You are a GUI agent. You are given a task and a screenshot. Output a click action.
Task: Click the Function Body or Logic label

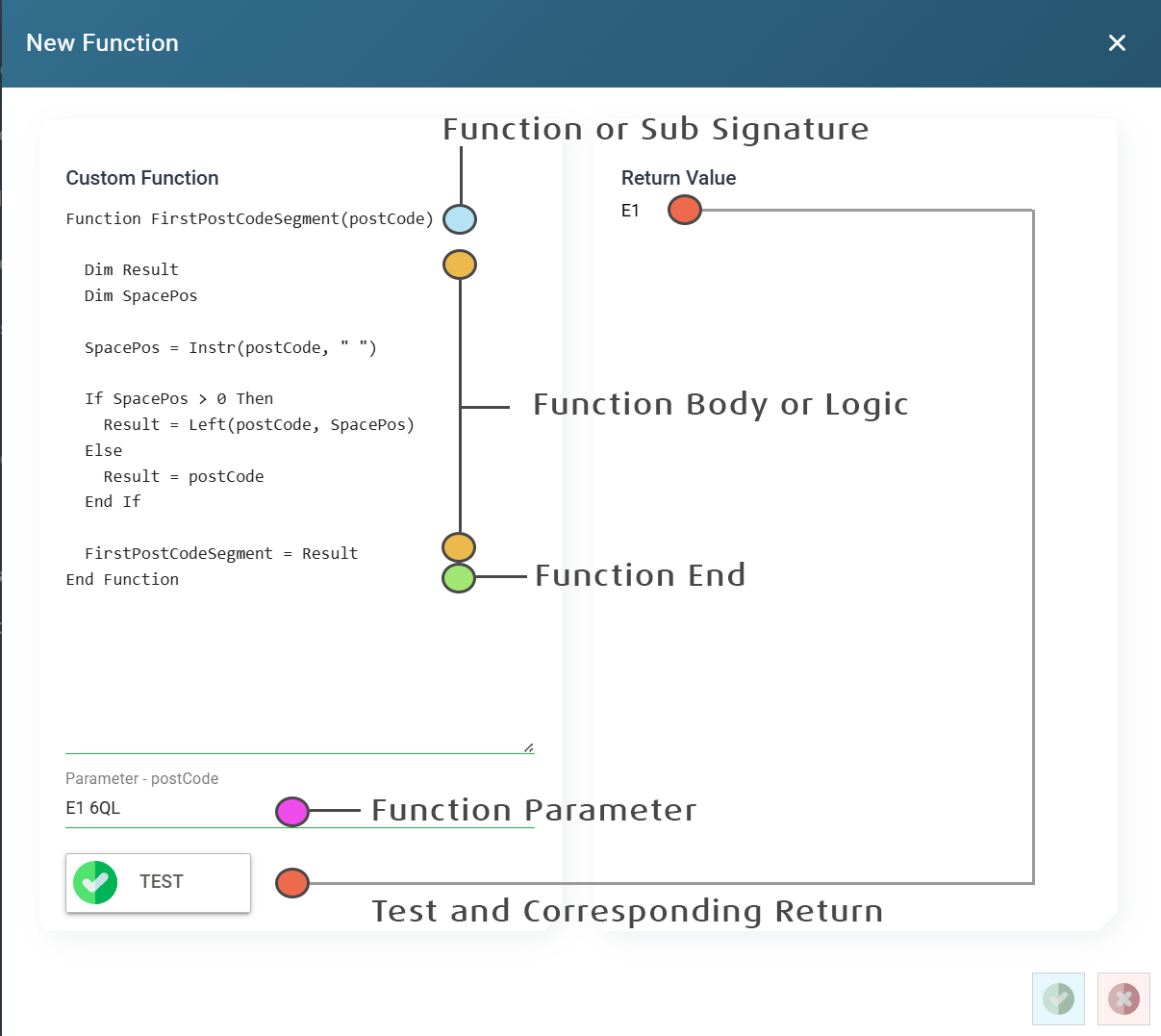pos(720,405)
